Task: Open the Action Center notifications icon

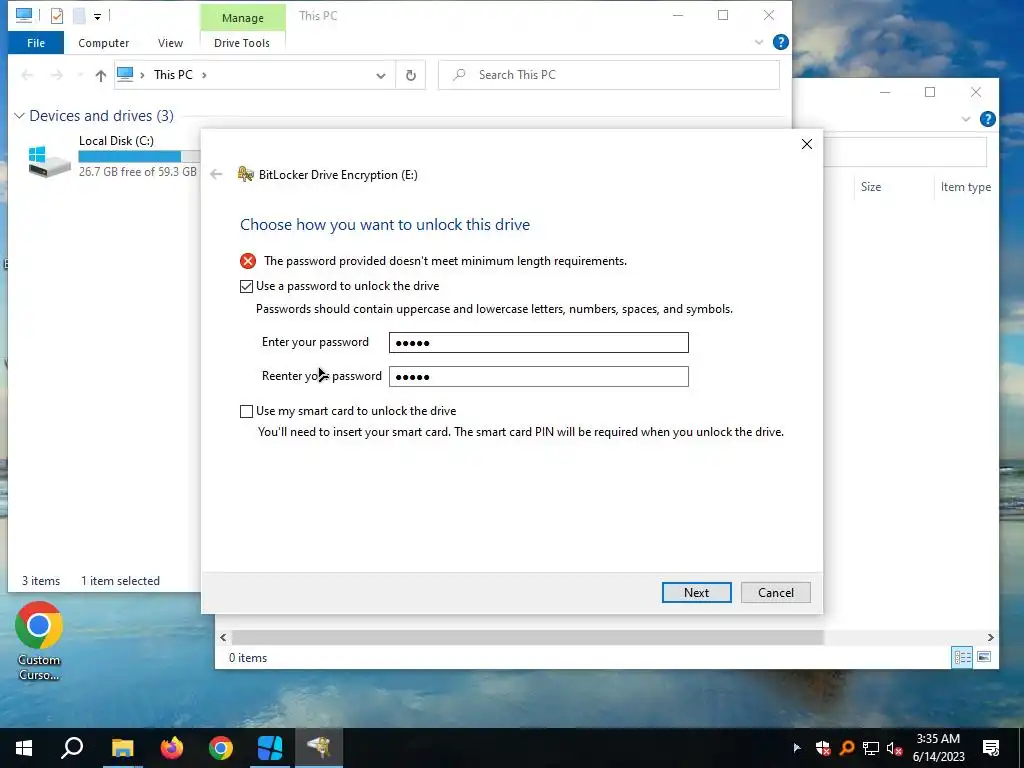Action: pos(991,748)
